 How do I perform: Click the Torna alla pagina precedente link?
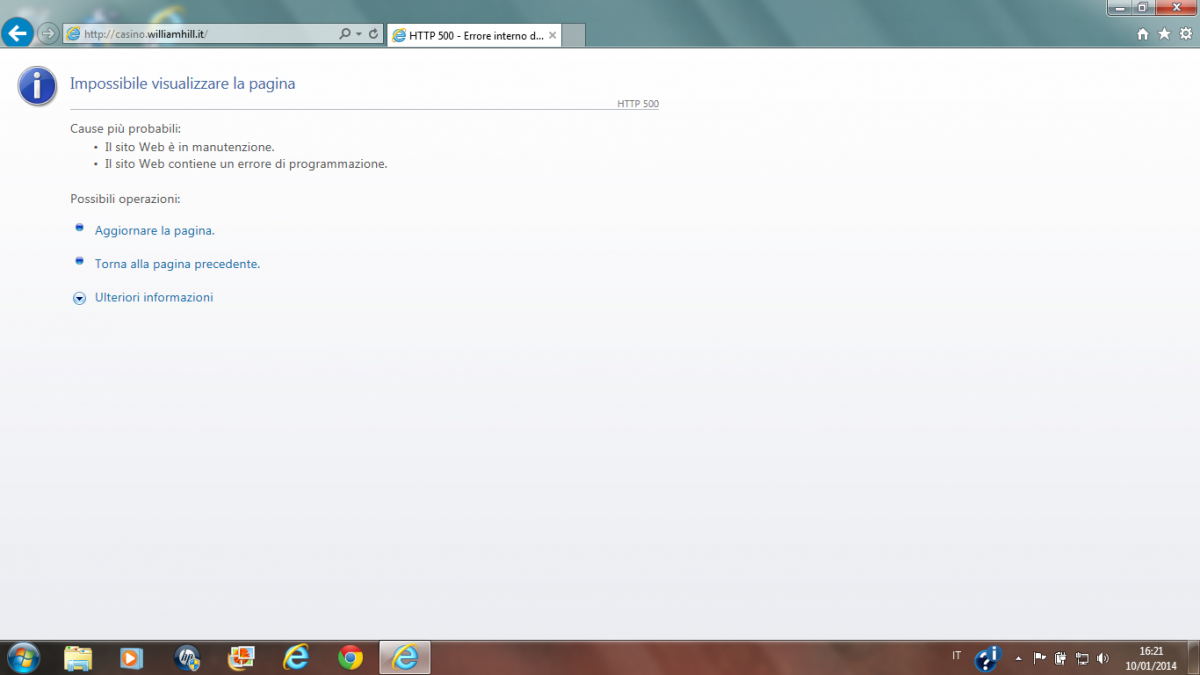pos(177,264)
